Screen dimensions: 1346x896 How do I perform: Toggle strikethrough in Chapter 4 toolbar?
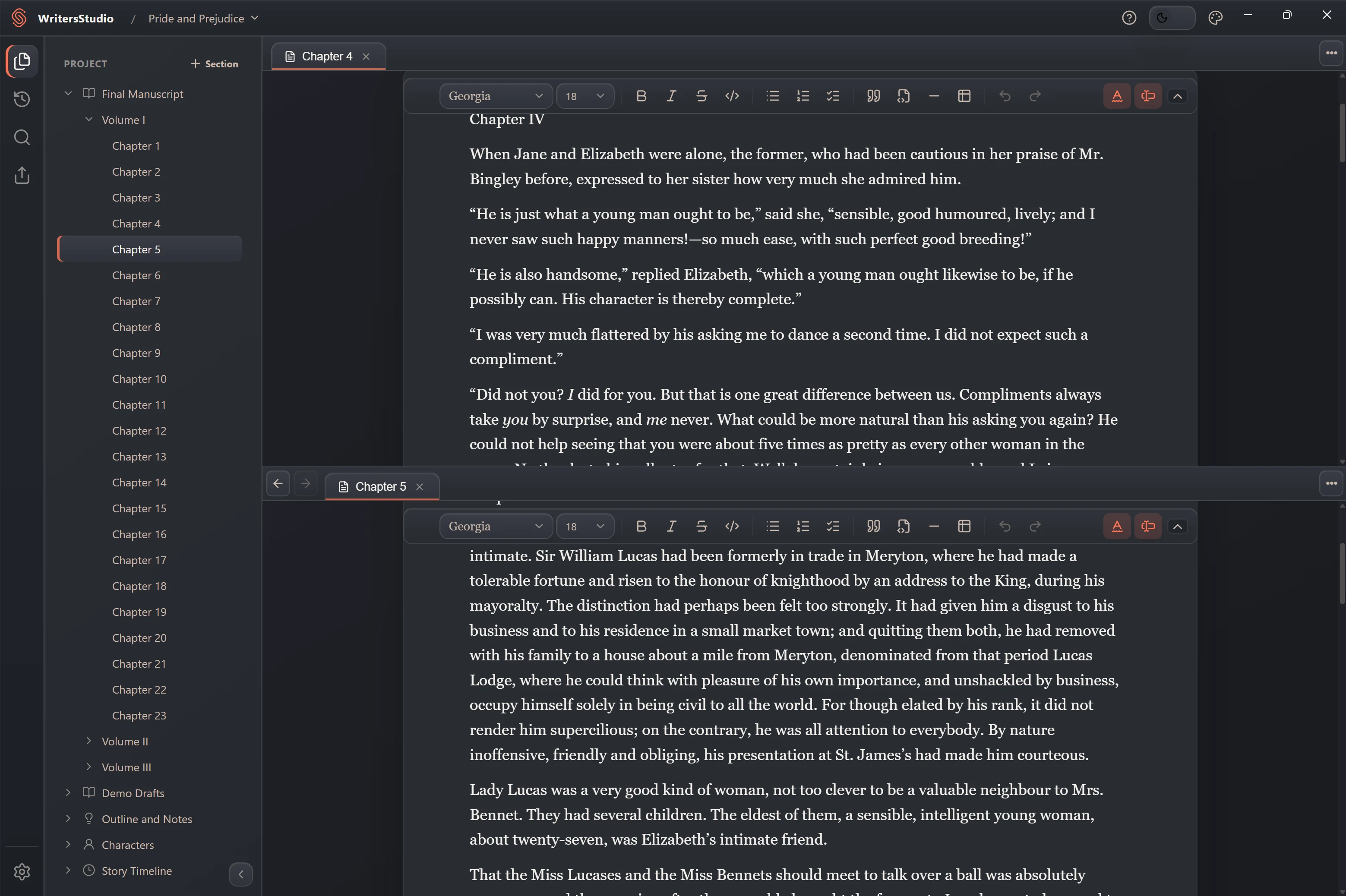pyautogui.click(x=701, y=96)
